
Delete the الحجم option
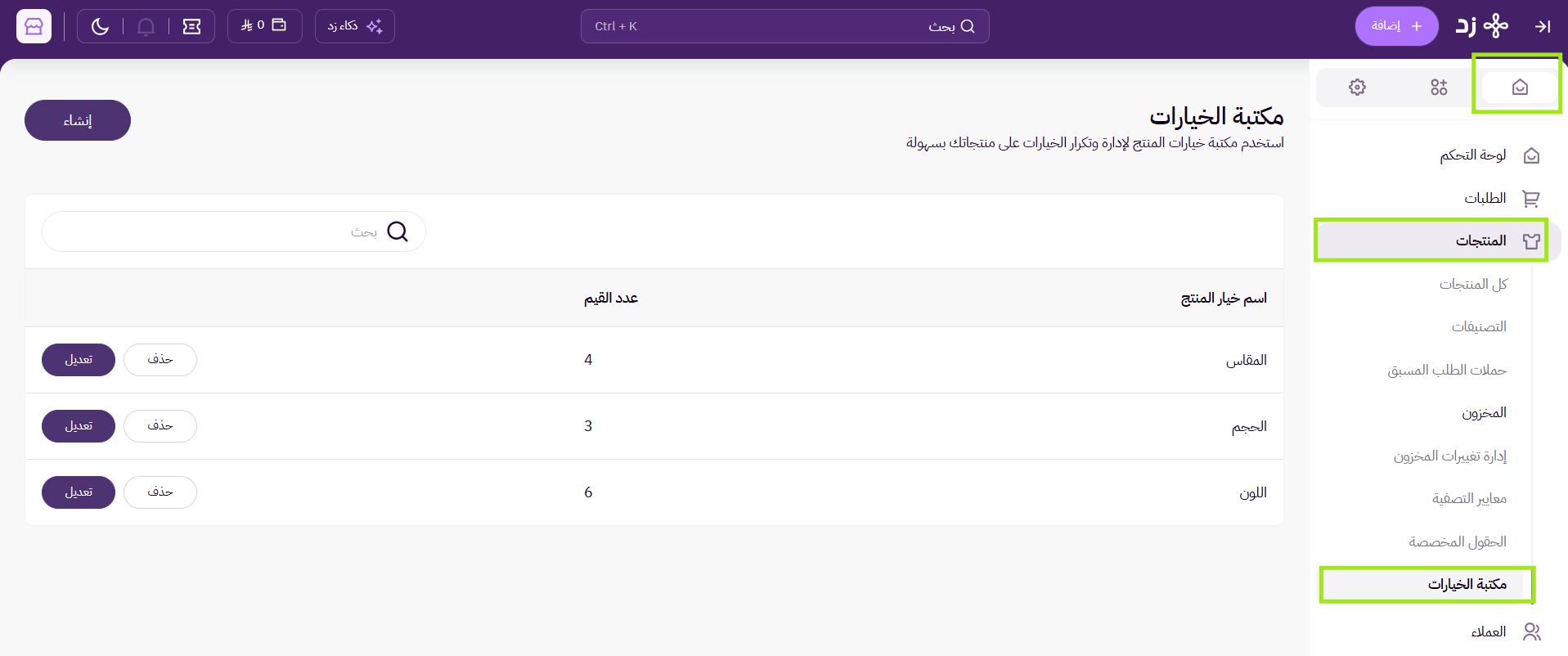pyautogui.click(x=160, y=426)
